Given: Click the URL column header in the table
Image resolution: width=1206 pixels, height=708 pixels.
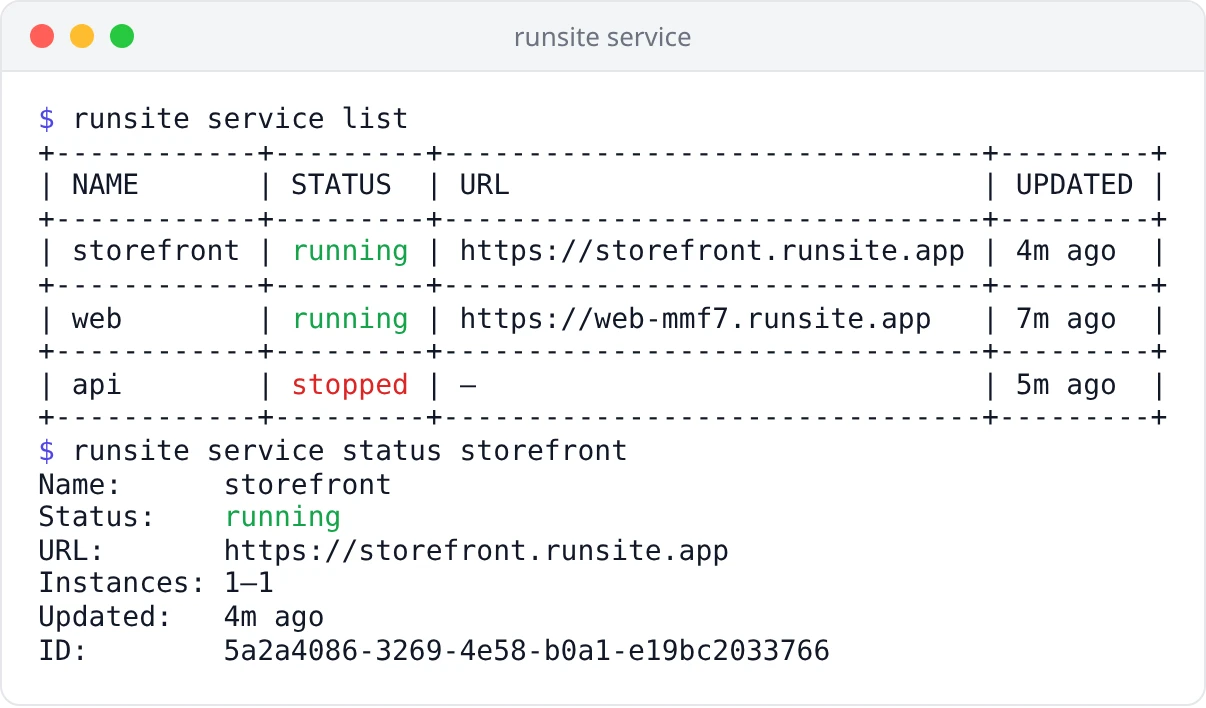Looking at the screenshot, I should 484,185.
